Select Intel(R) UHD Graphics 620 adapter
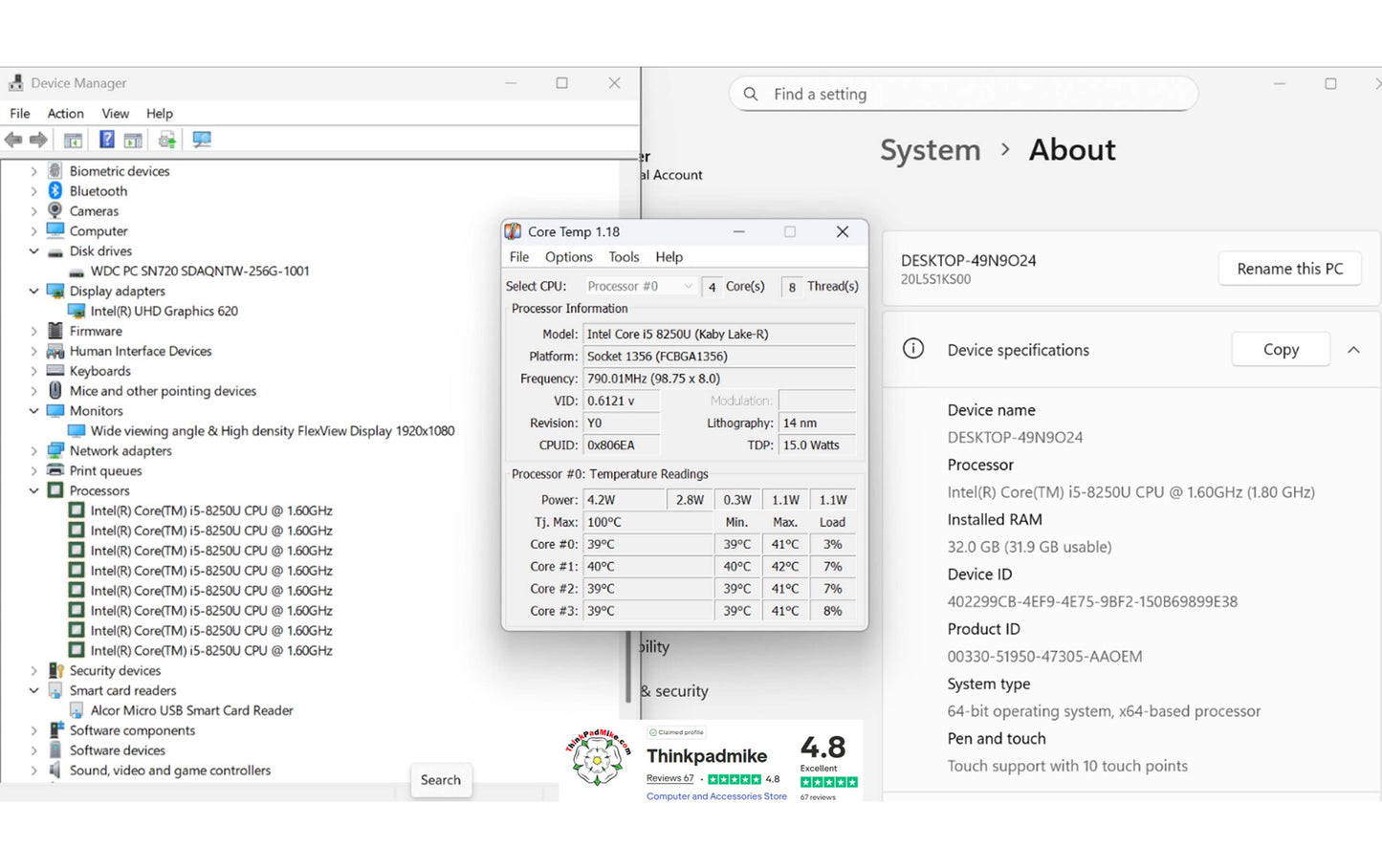 coord(164,311)
